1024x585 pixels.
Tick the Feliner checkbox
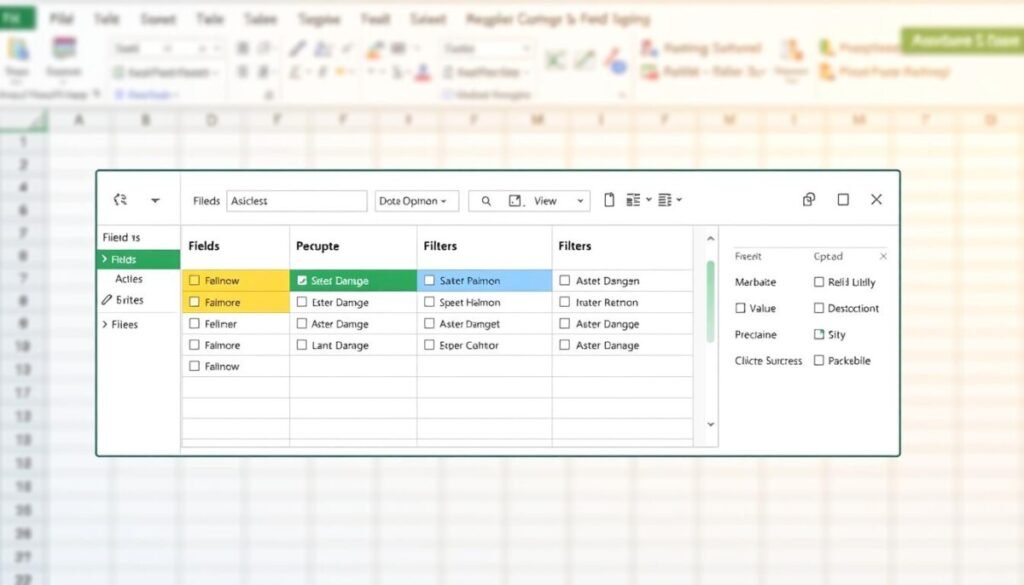click(x=195, y=323)
